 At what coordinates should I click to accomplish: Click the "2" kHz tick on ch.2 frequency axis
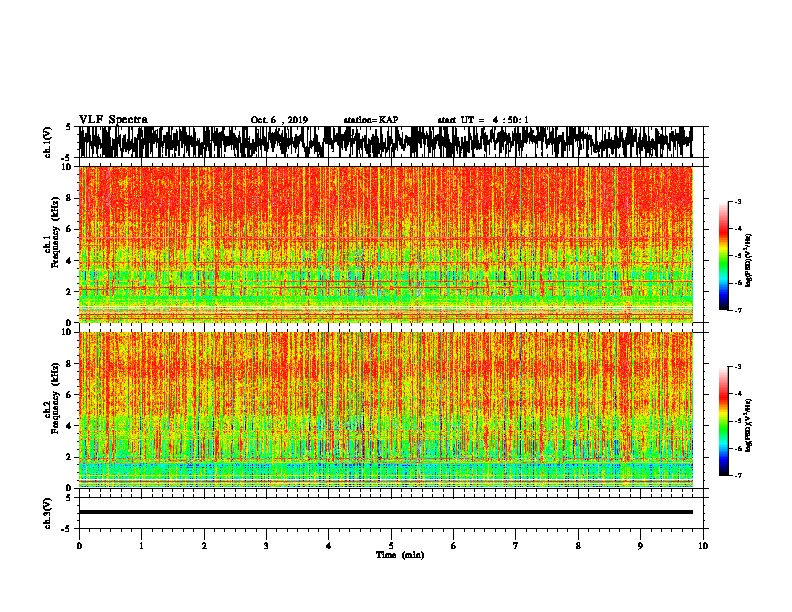tap(69, 456)
